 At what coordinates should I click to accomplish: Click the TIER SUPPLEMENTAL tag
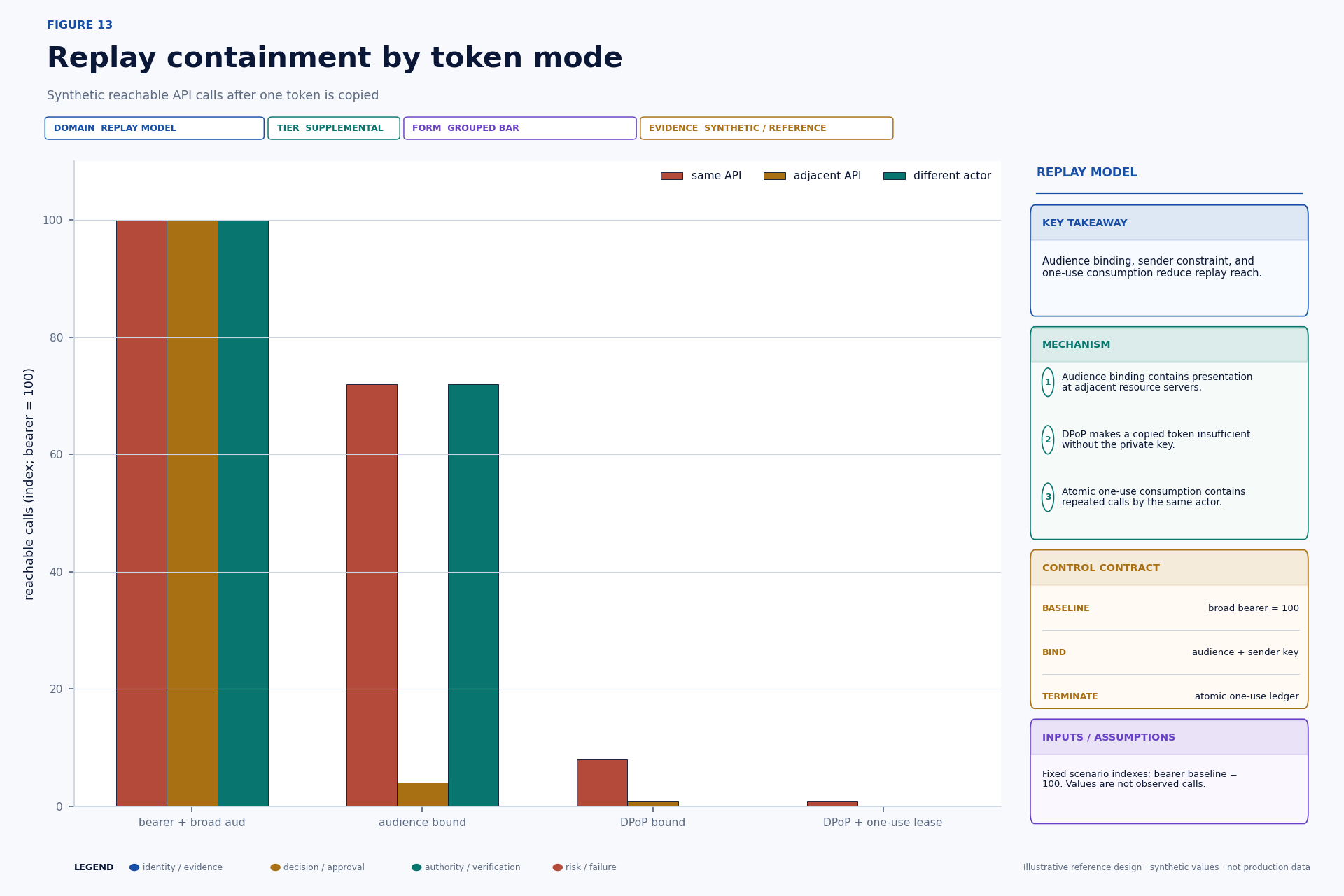tap(334, 128)
